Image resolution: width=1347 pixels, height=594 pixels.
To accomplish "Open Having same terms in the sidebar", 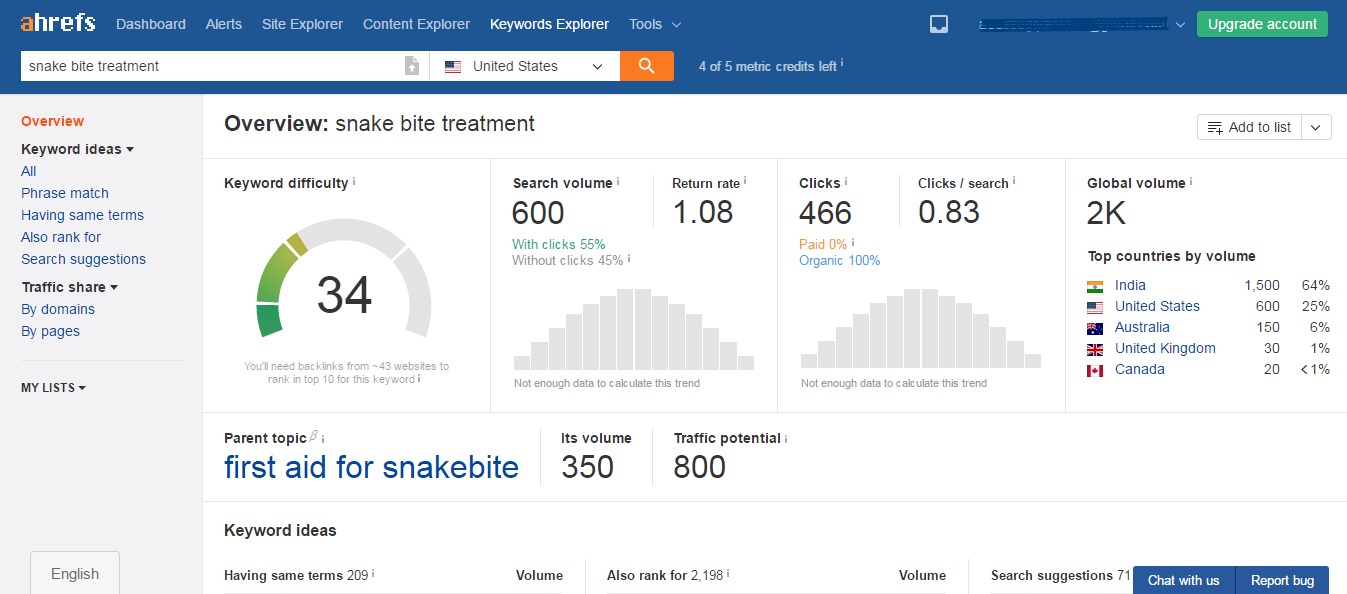I will click(82, 215).
